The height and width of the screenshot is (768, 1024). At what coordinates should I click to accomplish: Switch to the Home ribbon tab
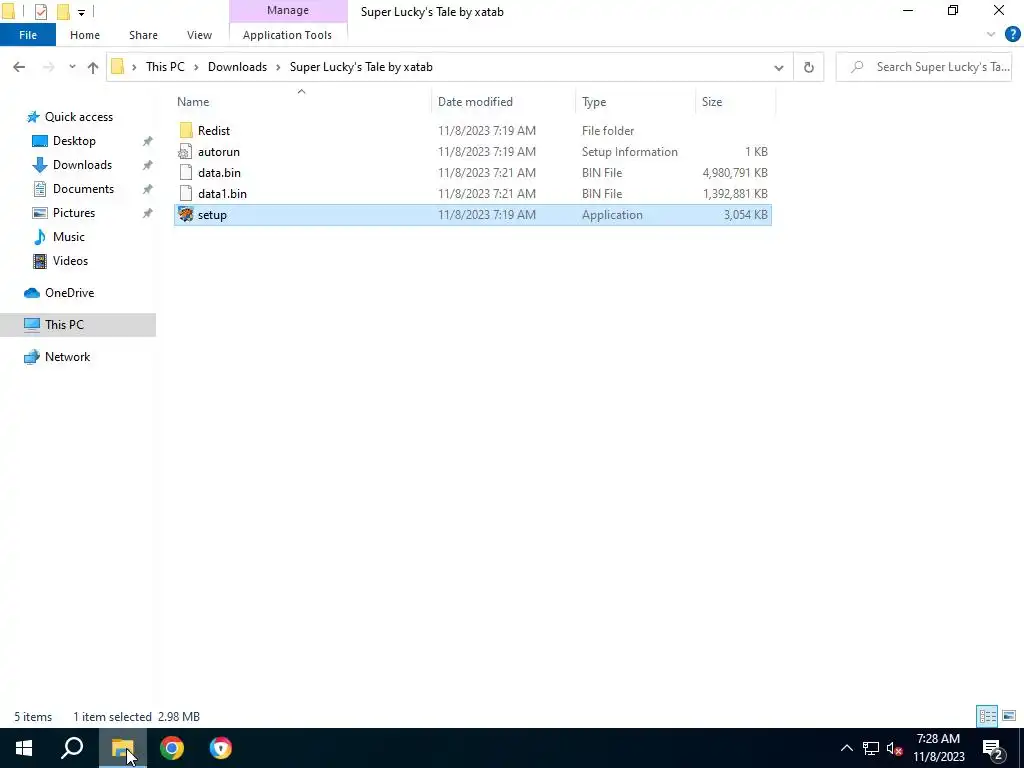pyautogui.click(x=85, y=35)
